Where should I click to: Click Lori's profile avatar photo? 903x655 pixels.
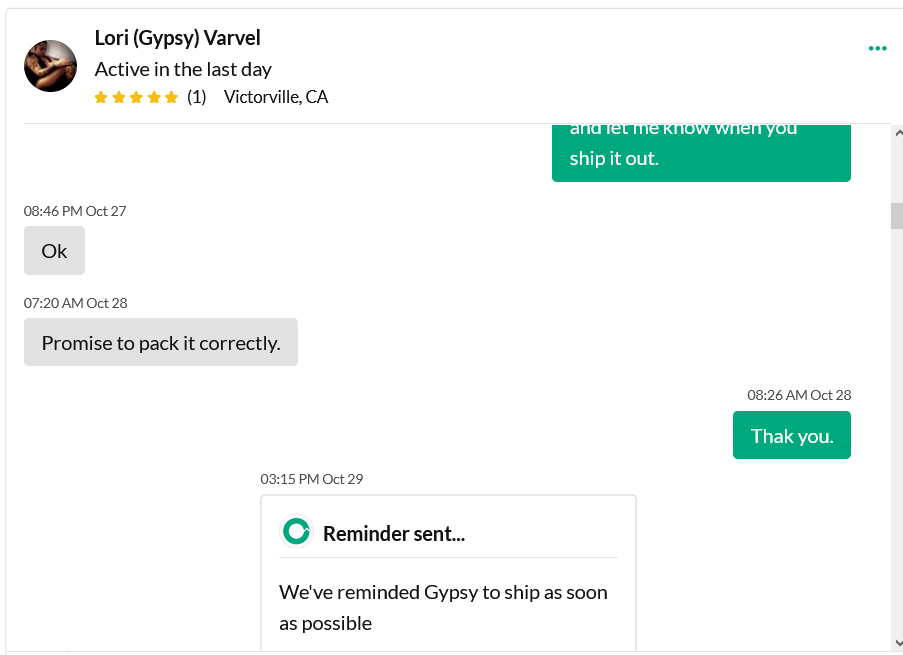50,66
